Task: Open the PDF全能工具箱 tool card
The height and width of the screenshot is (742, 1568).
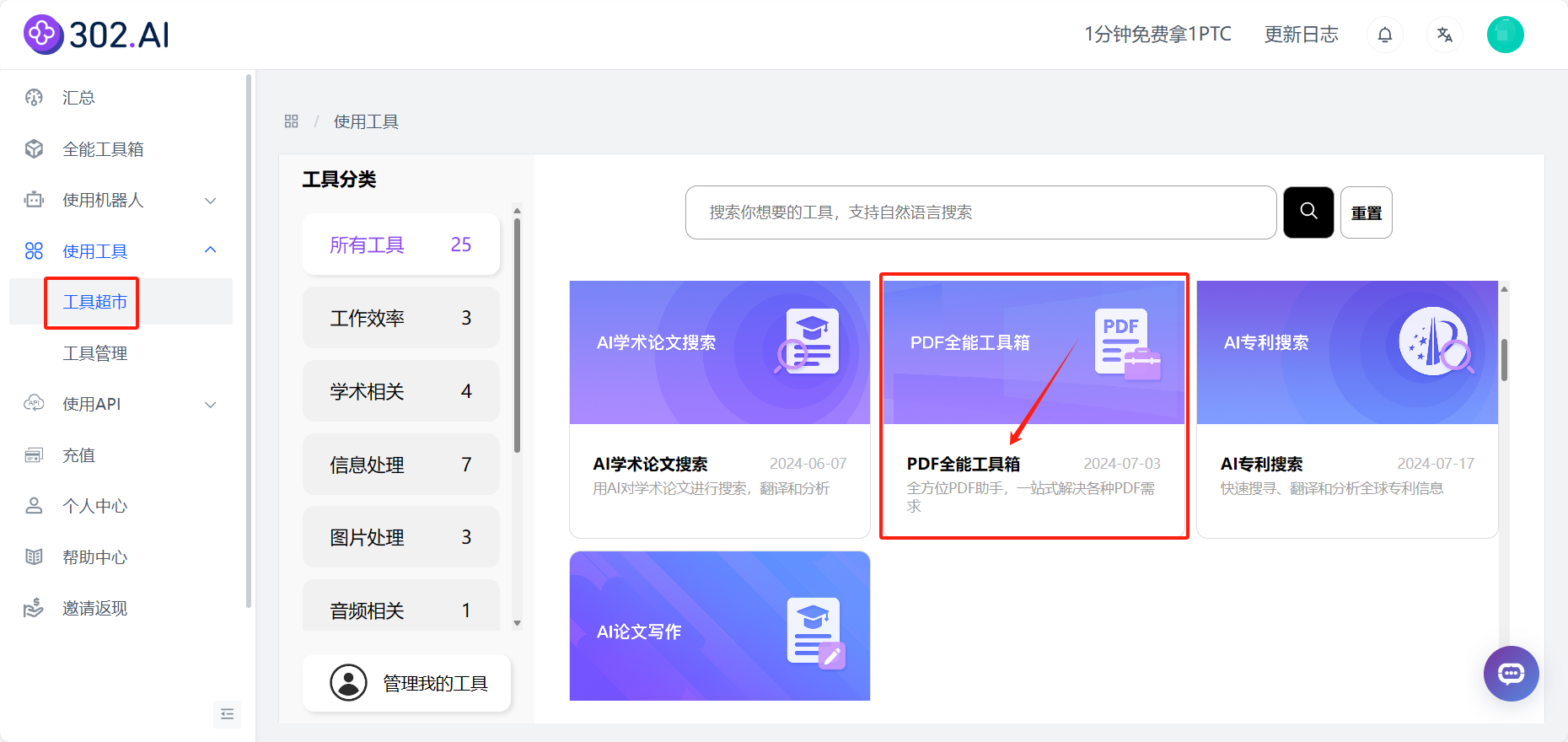Action: 1034,409
